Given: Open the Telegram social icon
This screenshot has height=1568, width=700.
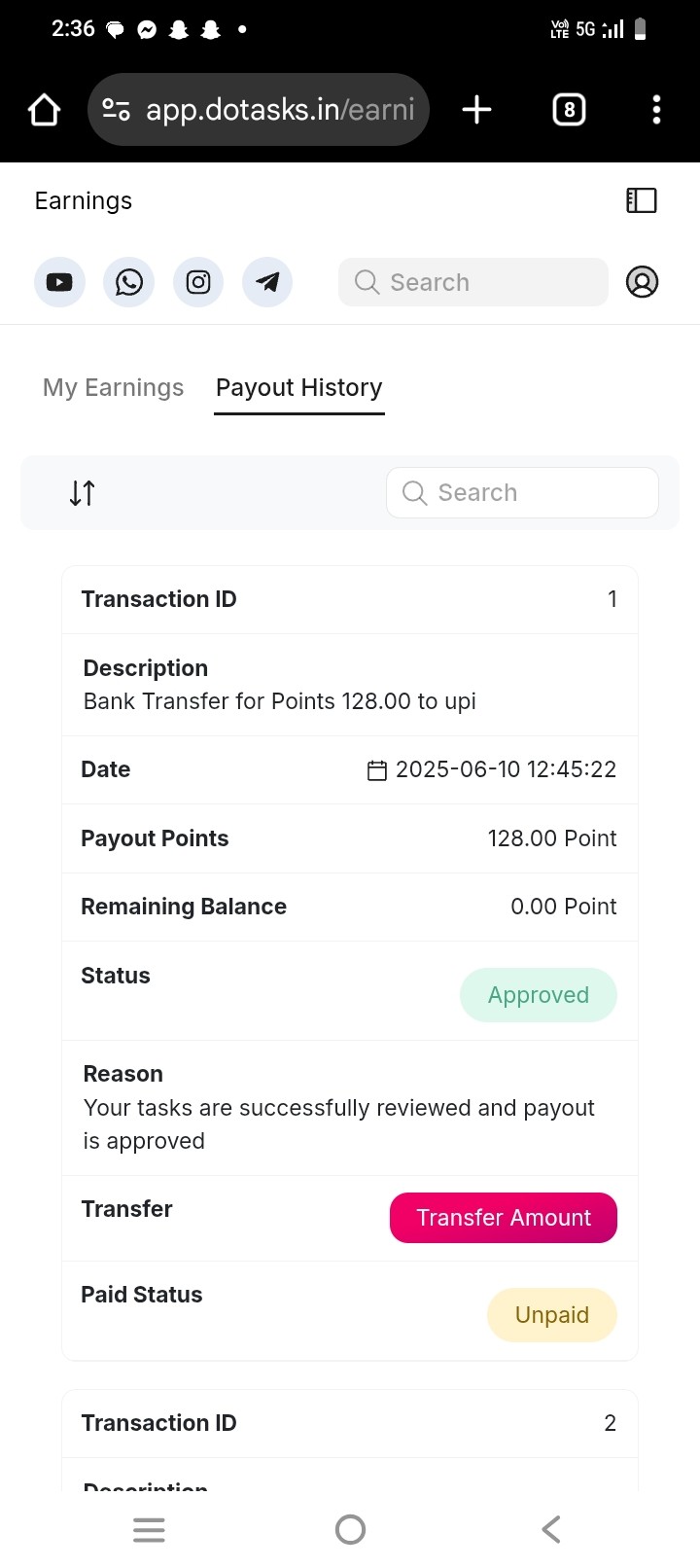Looking at the screenshot, I should click(x=267, y=282).
